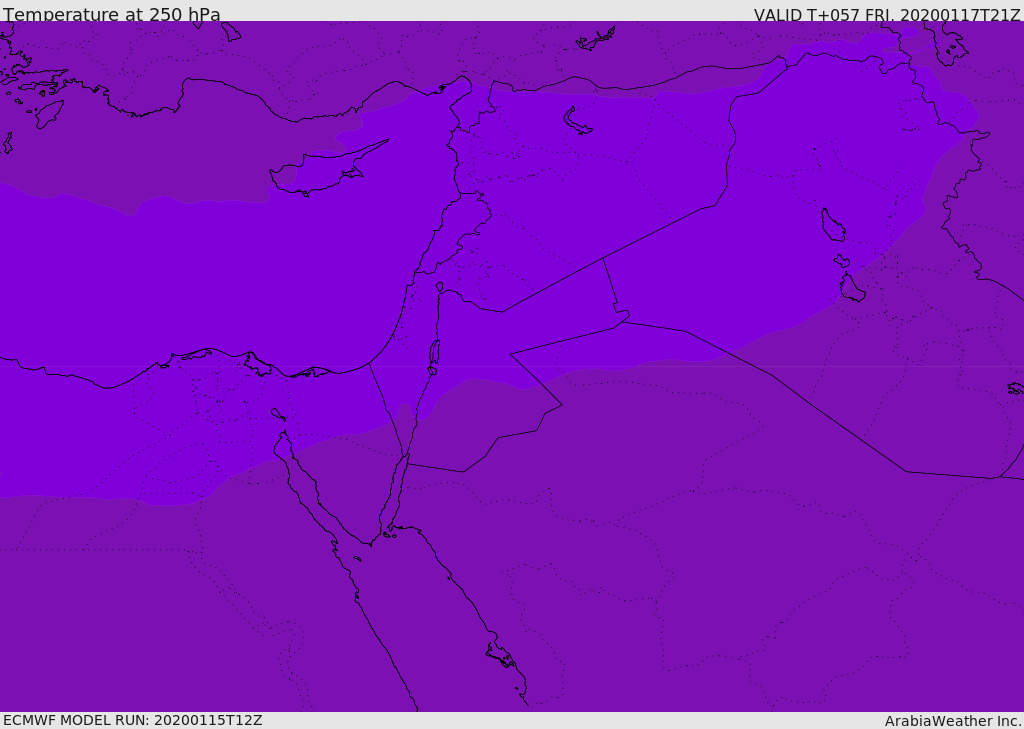Click the Dead Sea on the map
This screenshot has height=729, width=1024.
[434, 352]
